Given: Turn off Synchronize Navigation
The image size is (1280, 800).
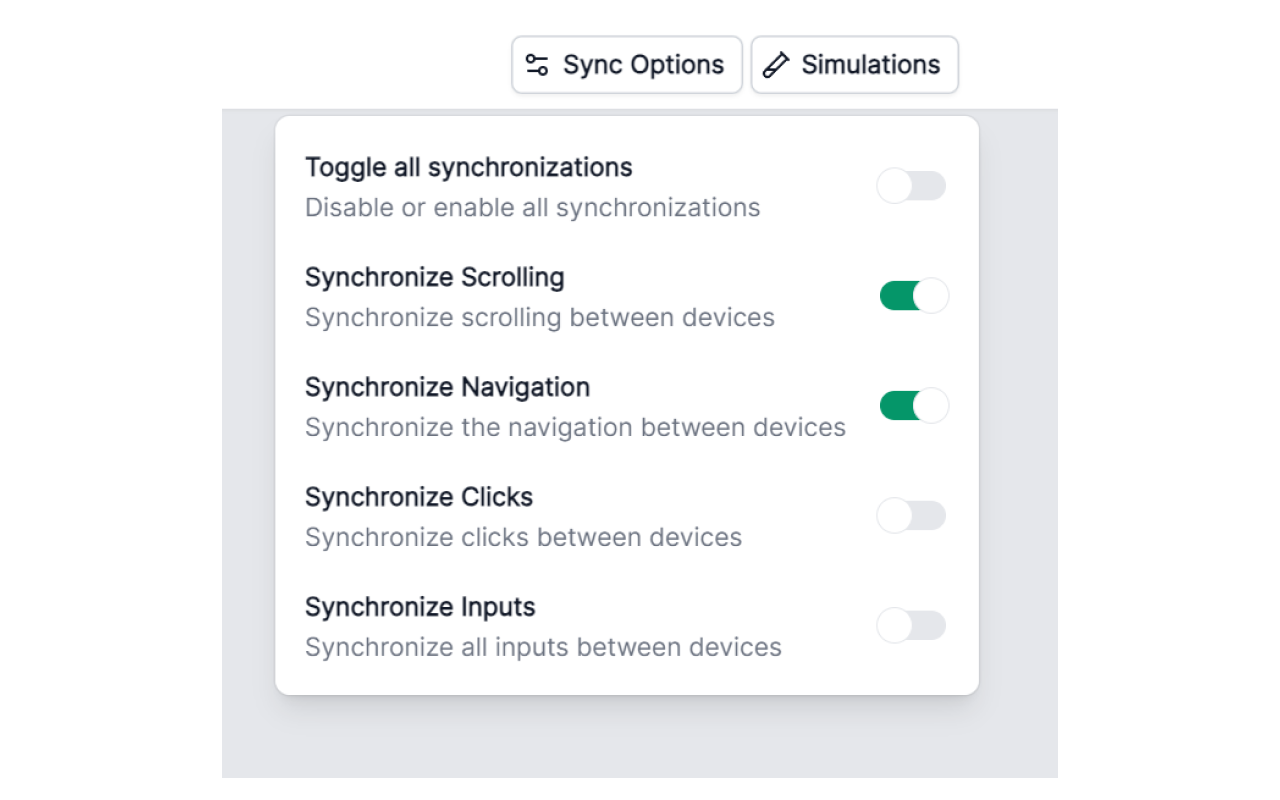Looking at the screenshot, I should 911,406.
